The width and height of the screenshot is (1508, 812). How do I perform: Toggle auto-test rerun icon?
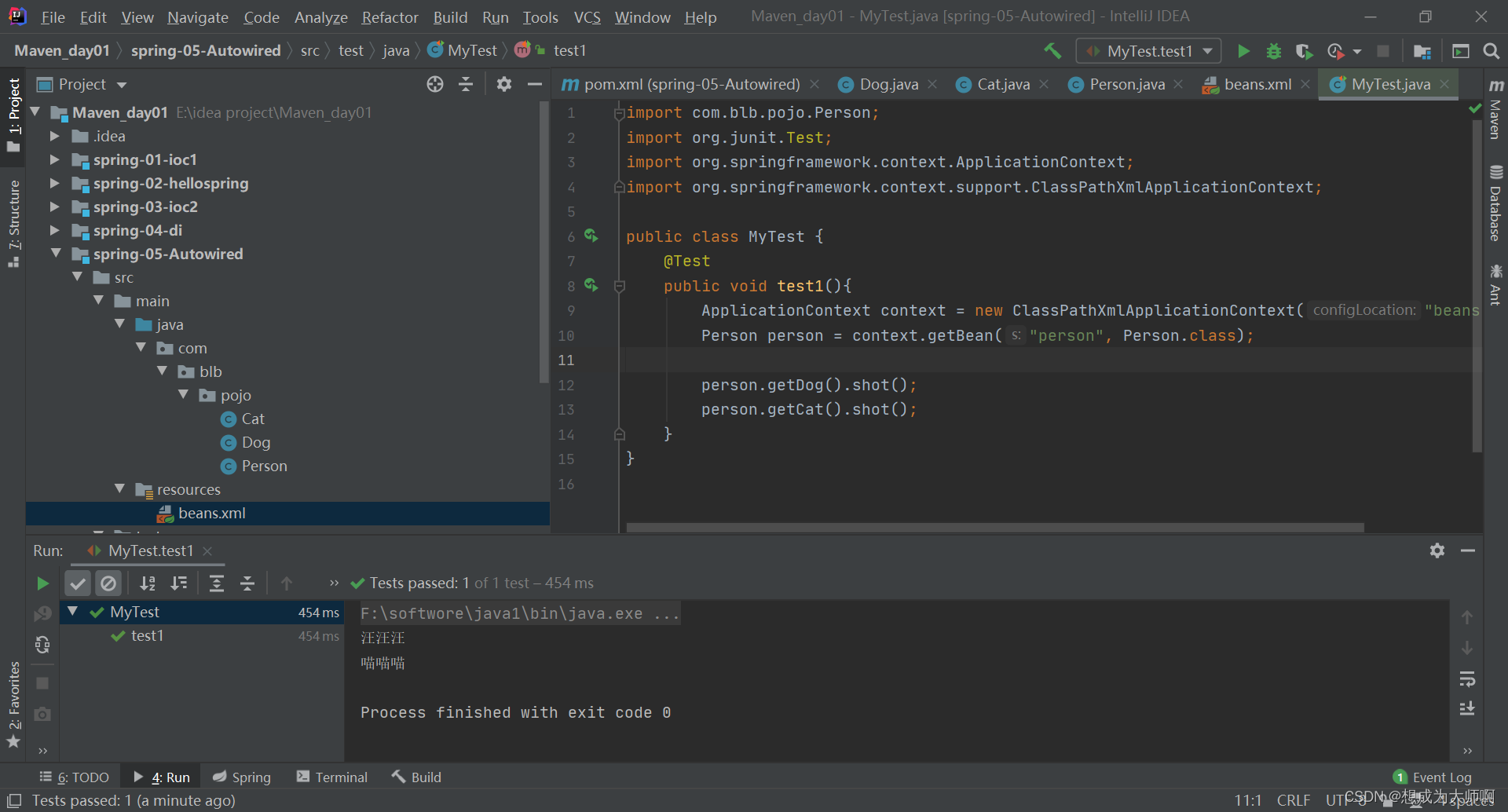pyautogui.click(x=42, y=645)
